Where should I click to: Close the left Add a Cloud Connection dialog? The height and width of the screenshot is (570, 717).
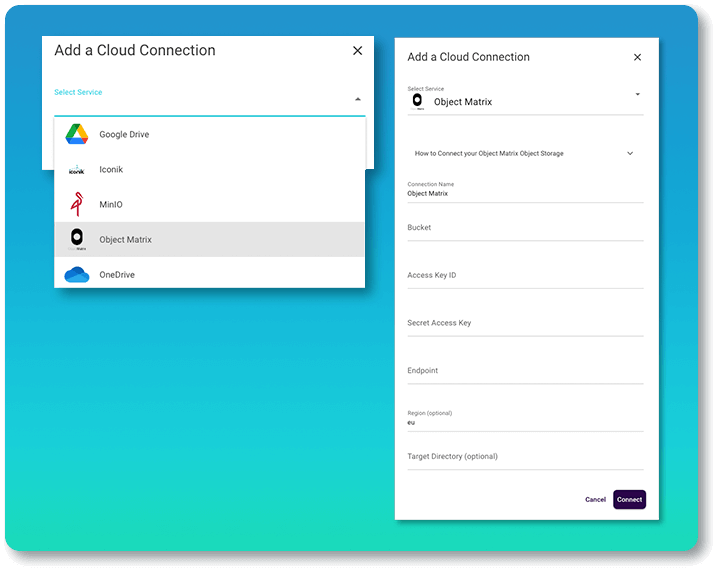click(358, 51)
